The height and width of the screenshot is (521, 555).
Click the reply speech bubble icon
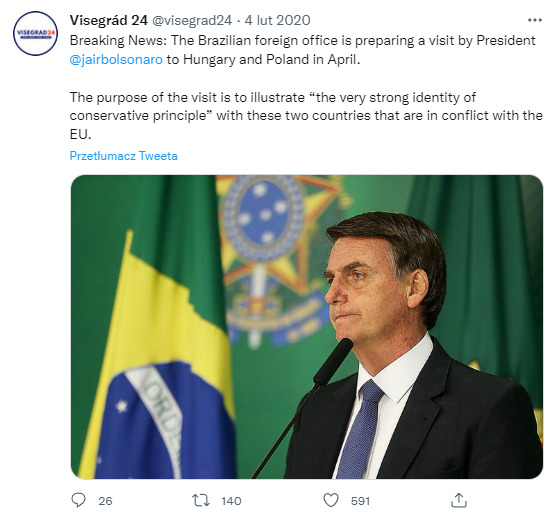[78, 500]
